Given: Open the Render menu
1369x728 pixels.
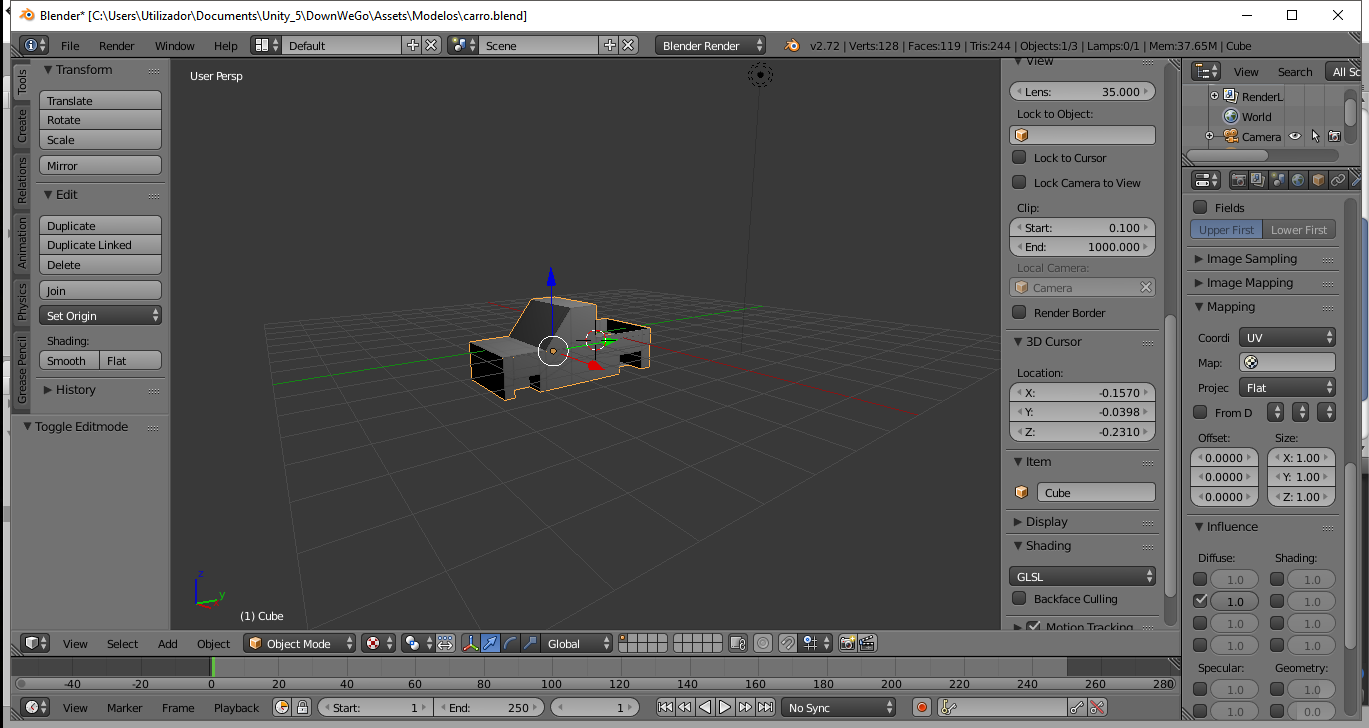Looking at the screenshot, I should pyautogui.click(x=116, y=45).
